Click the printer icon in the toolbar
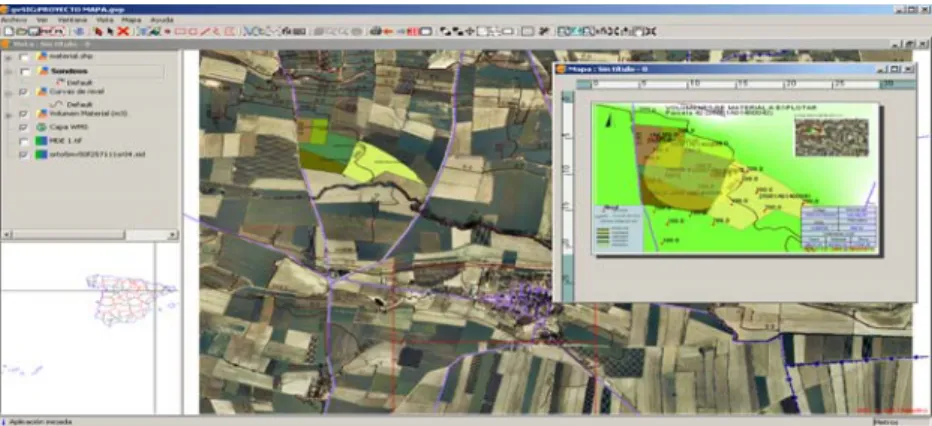Viewport: 932px width, 426px height. (x=376, y=31)
